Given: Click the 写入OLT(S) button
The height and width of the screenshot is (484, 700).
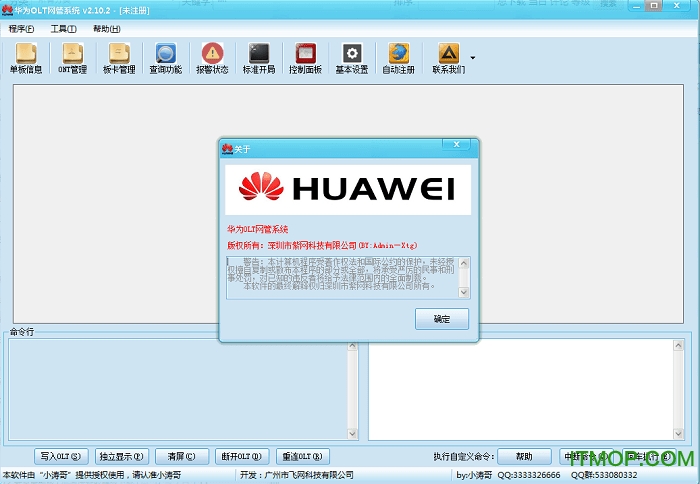Looking at the screenshot, I should pyautogui.click(x=61, y=456).
